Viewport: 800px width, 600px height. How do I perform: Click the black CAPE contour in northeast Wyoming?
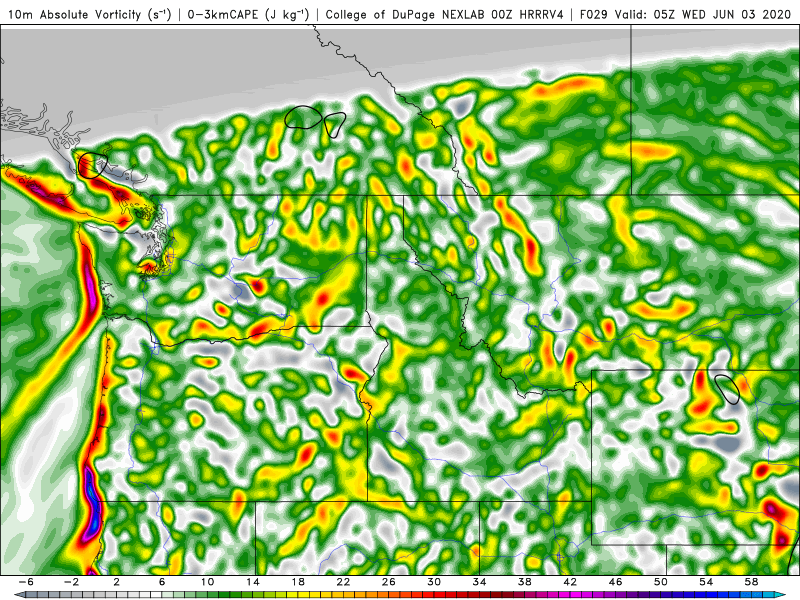(727, 389)
